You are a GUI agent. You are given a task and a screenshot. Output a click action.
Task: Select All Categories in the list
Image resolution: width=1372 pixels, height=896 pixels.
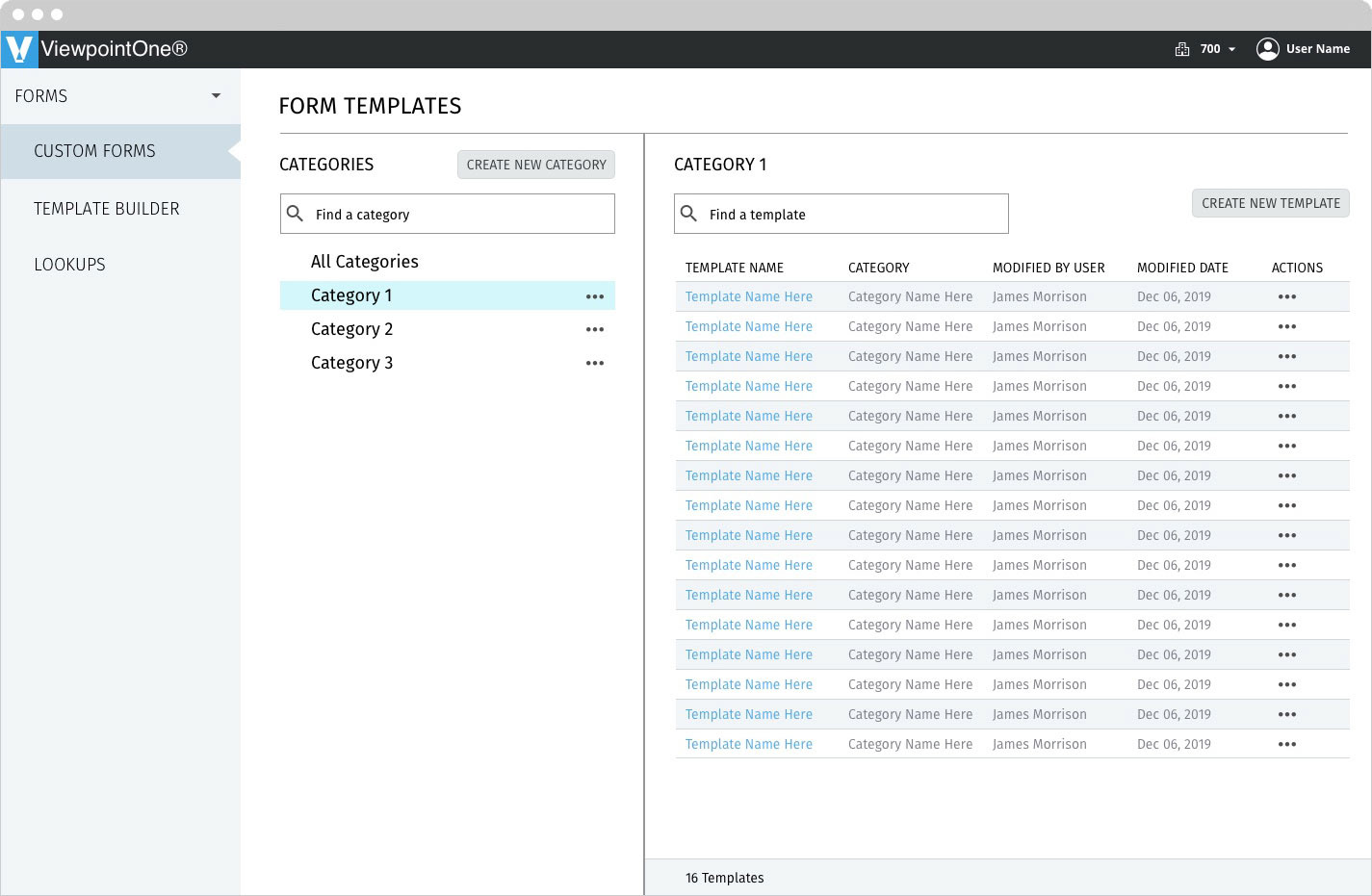(x=365, y=262)
